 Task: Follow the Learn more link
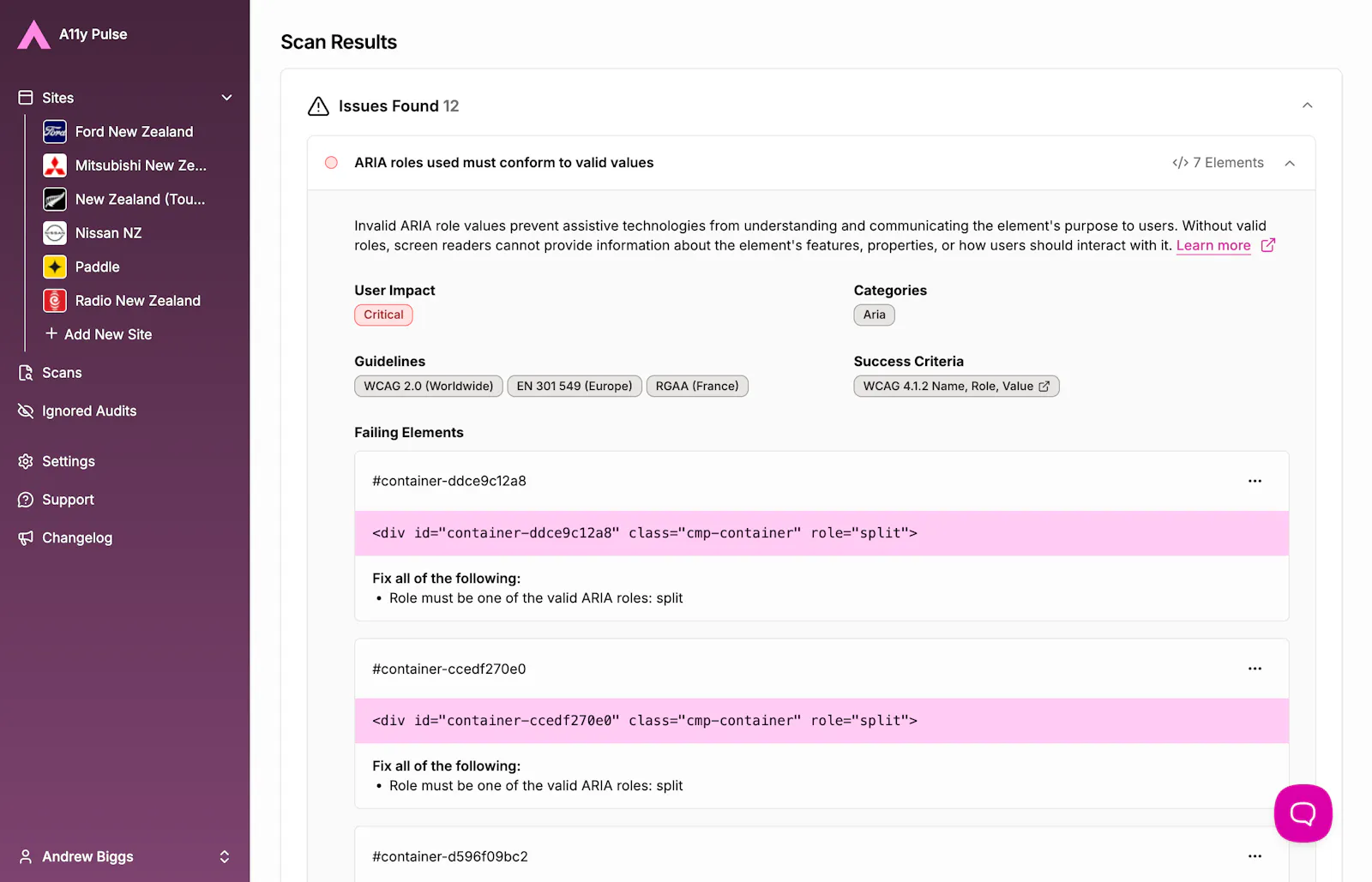tap(1213, 246)
